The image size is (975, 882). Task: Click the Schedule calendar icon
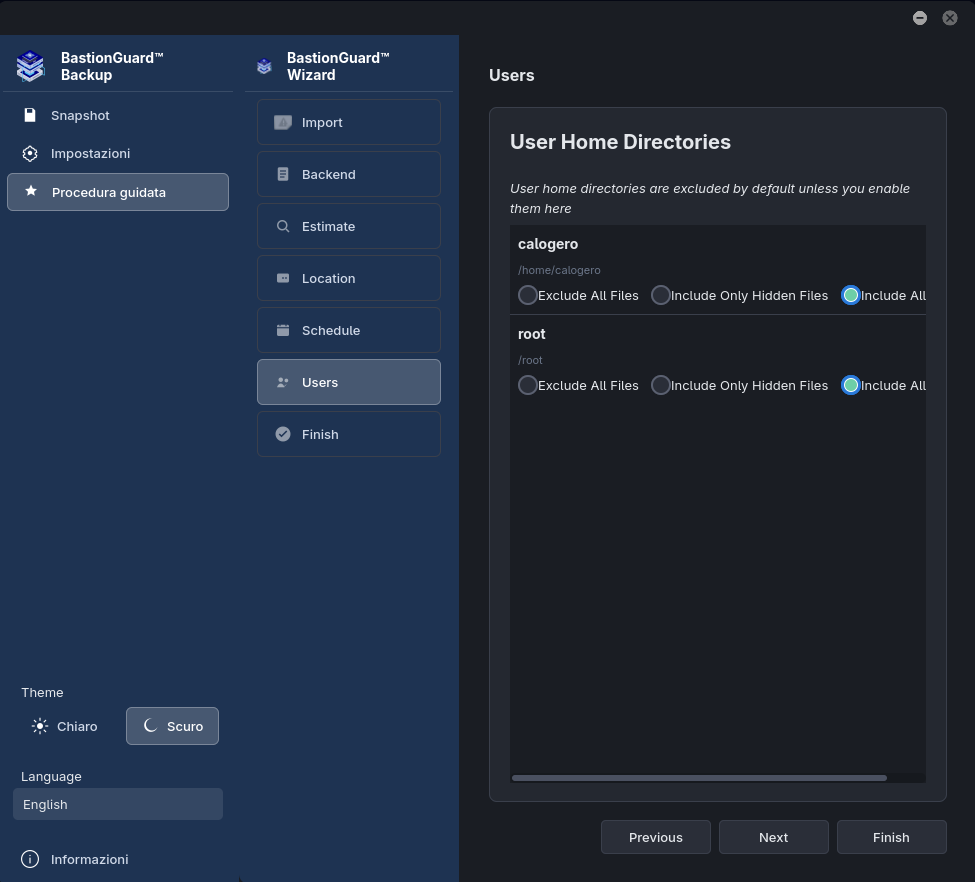coord(283,330)
